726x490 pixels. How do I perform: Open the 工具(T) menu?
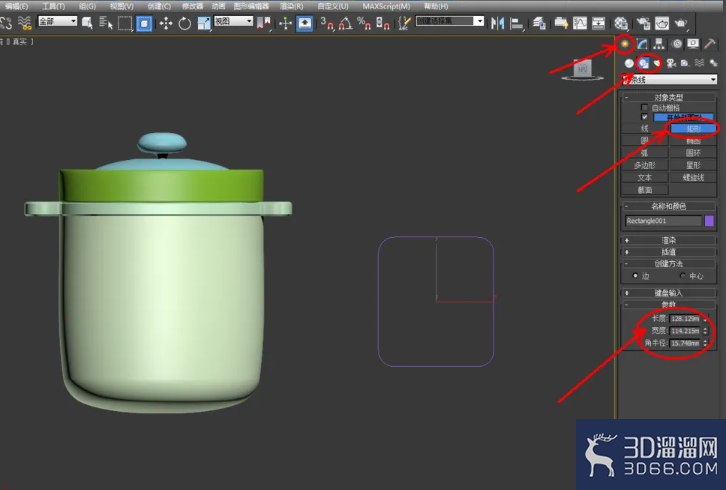pos(54,6)
